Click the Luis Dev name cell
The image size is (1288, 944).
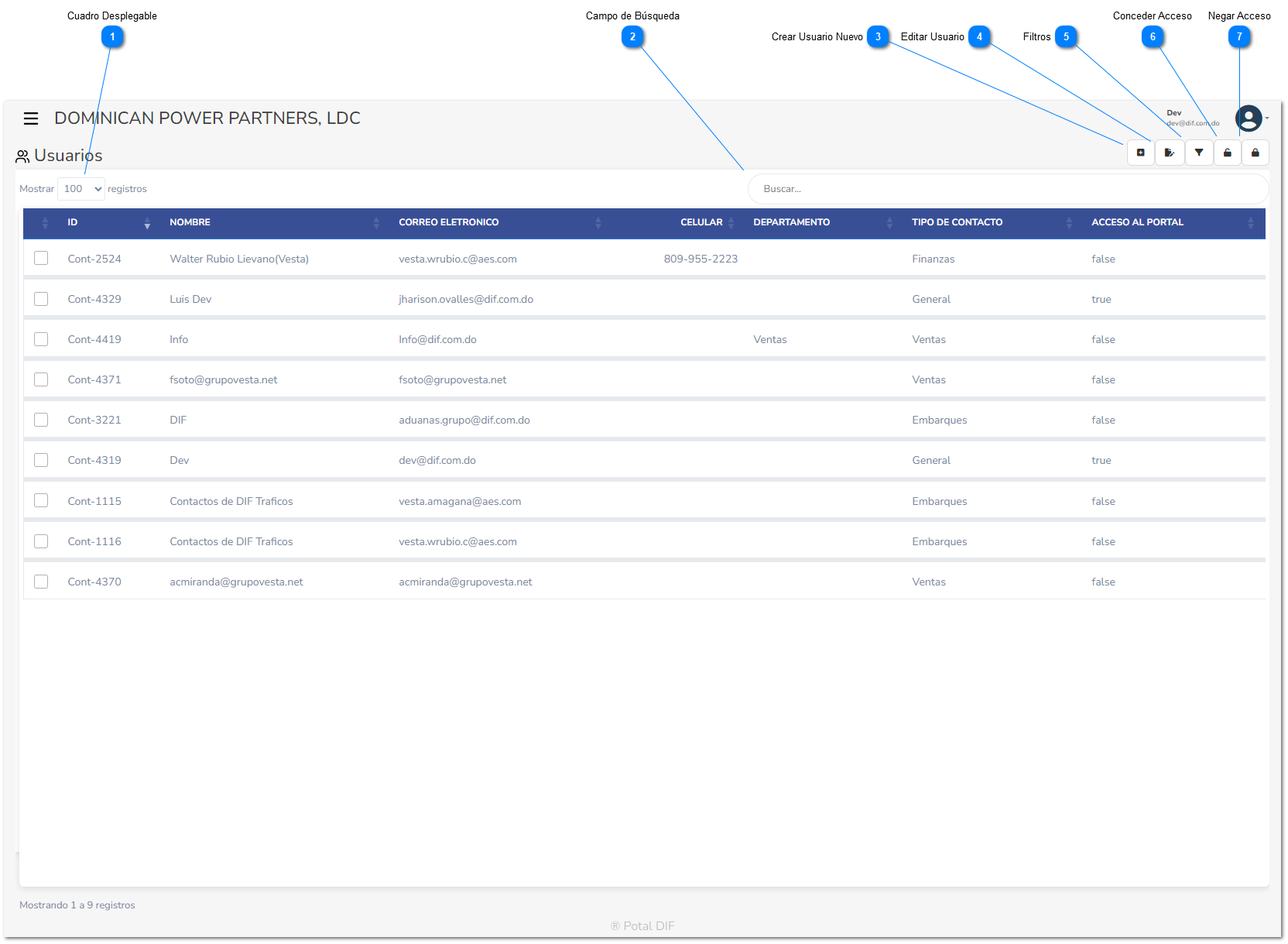(190, 299)
